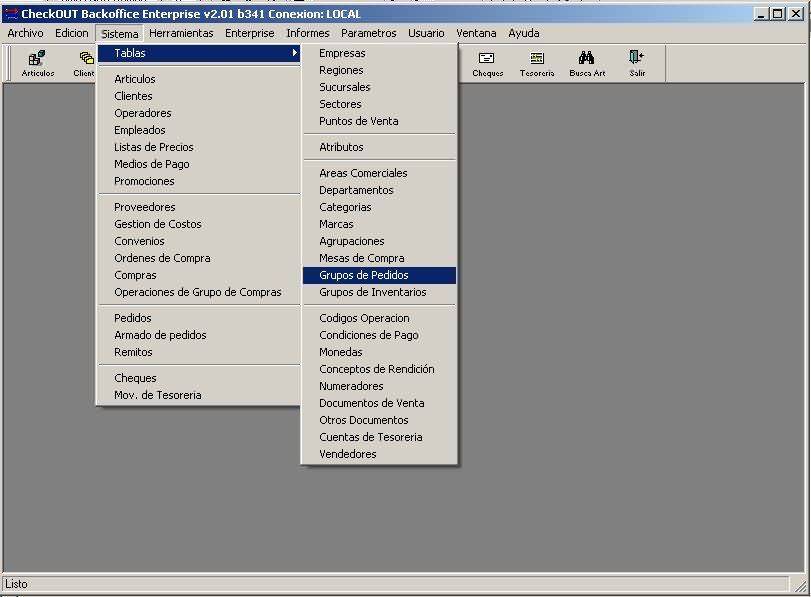Choose Operadores menu entry
Image resolution: width=811 pixels, height=597 pixels.
[199, 113]
